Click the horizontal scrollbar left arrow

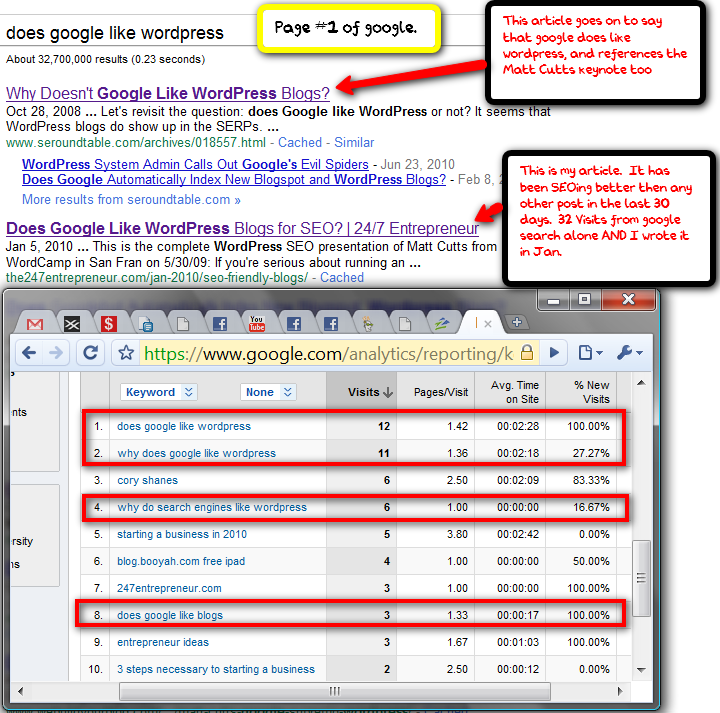(x=20, y=691)
